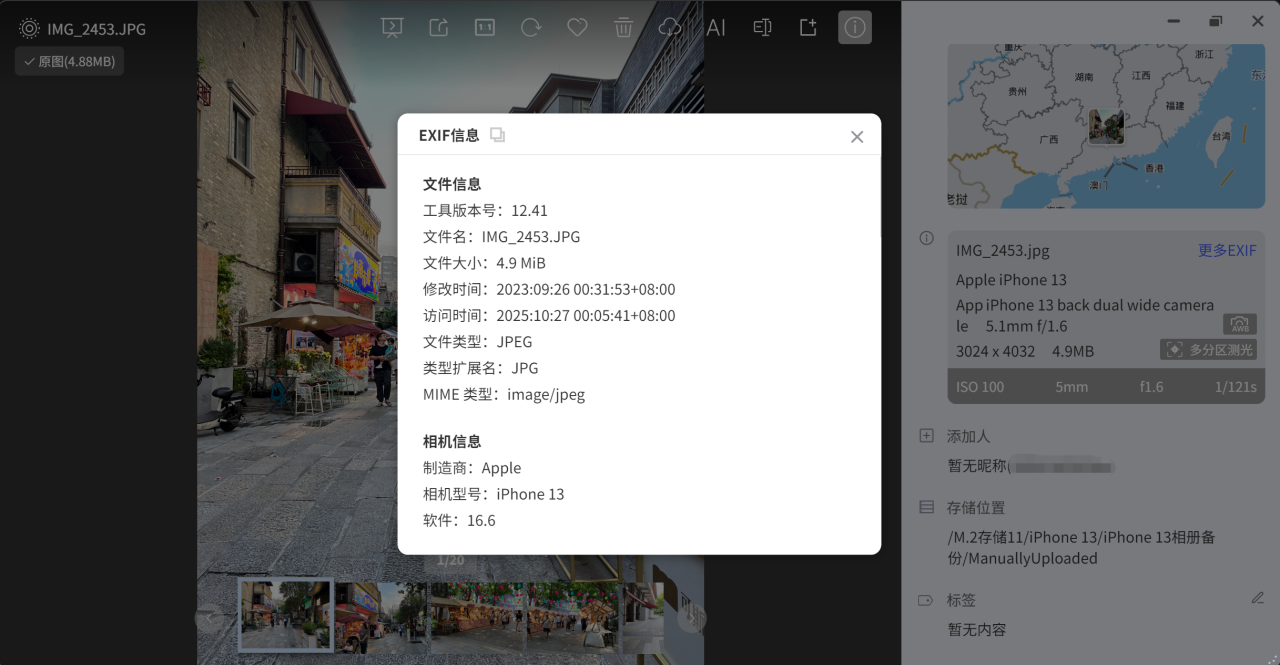The height and width of the screenshot is (665, 1280).
Task: Open the AI tool in toolbar
Action: coord(716,28)
